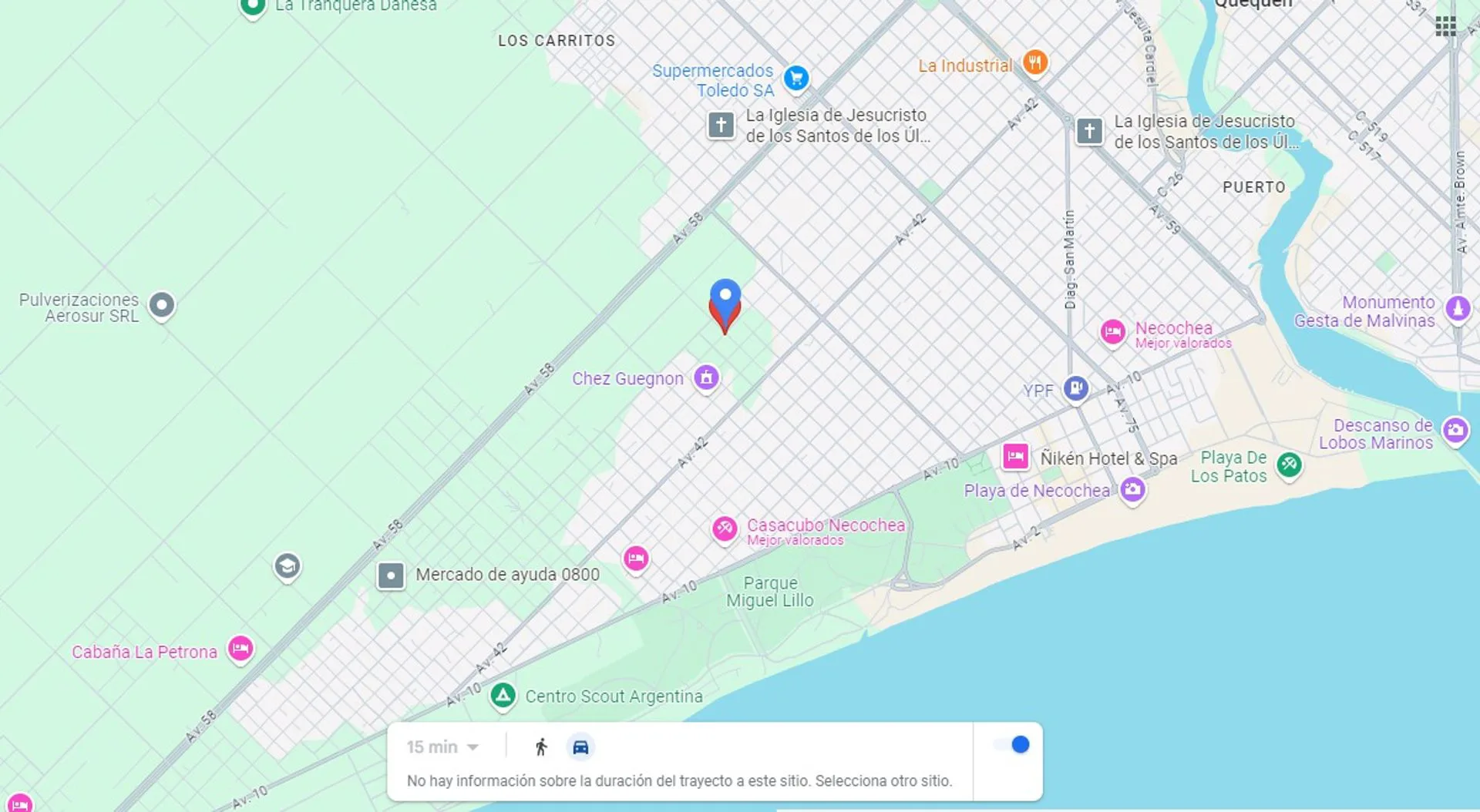
Task: Toggle the travel time switch off
Action: pyautogui.click(x=1011, y=744)
